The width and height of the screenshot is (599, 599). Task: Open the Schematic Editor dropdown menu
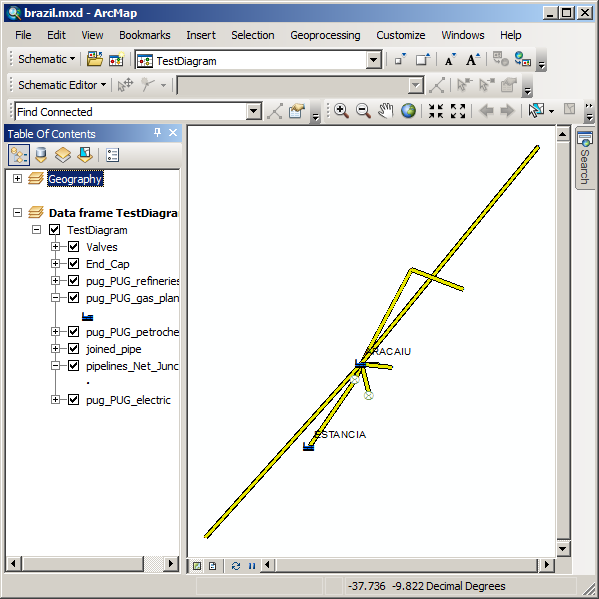tap(62, 85)
